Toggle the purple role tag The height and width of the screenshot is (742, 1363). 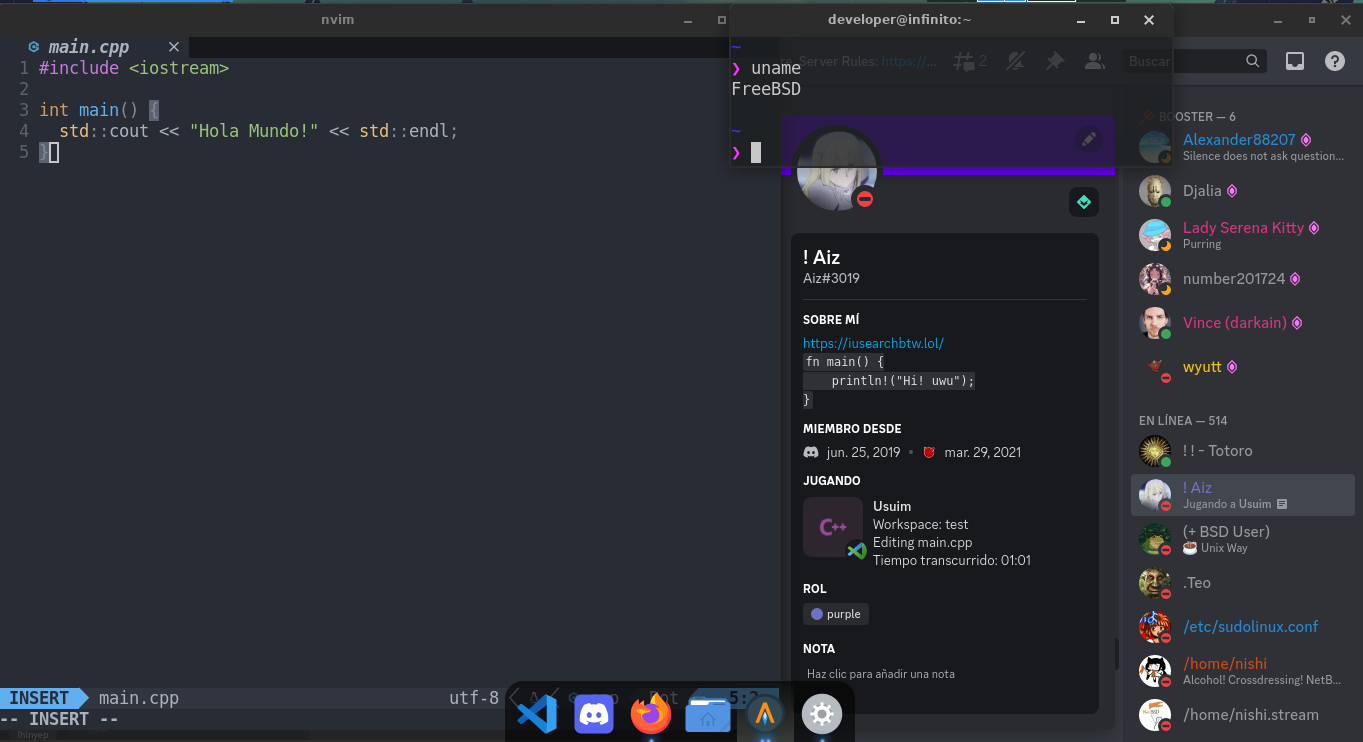(836, 614)
